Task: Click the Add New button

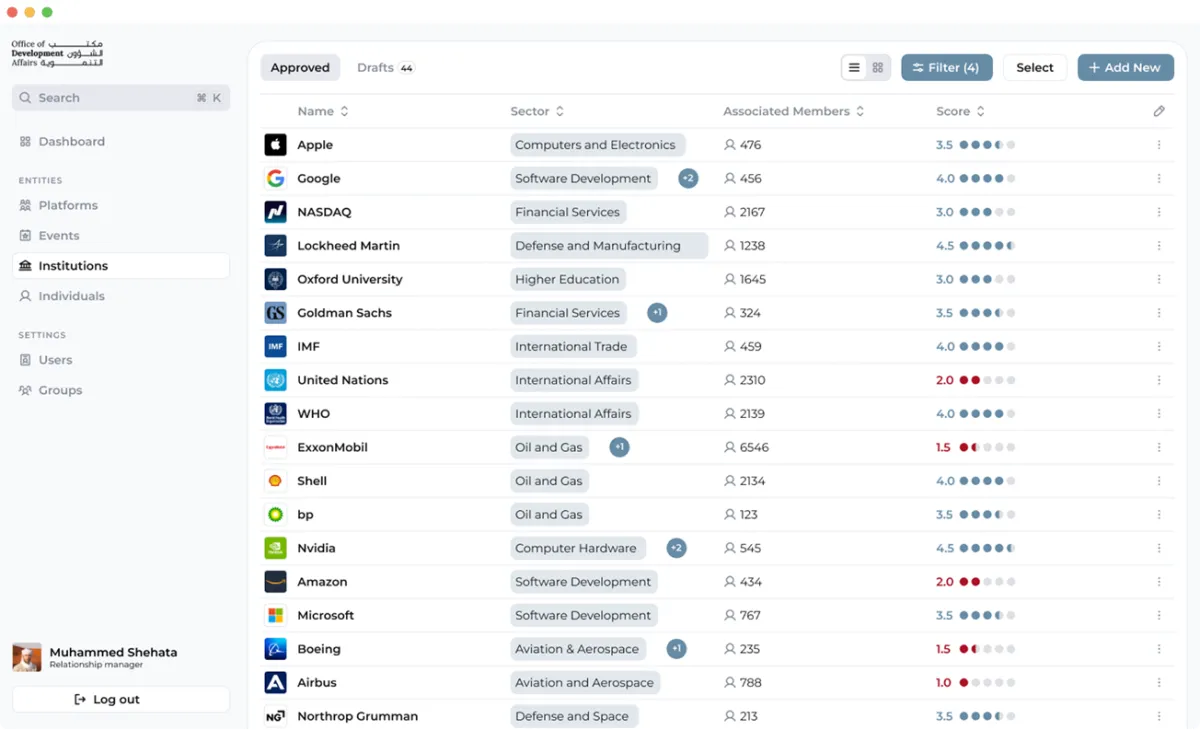Action: (x=1125, y=67)
